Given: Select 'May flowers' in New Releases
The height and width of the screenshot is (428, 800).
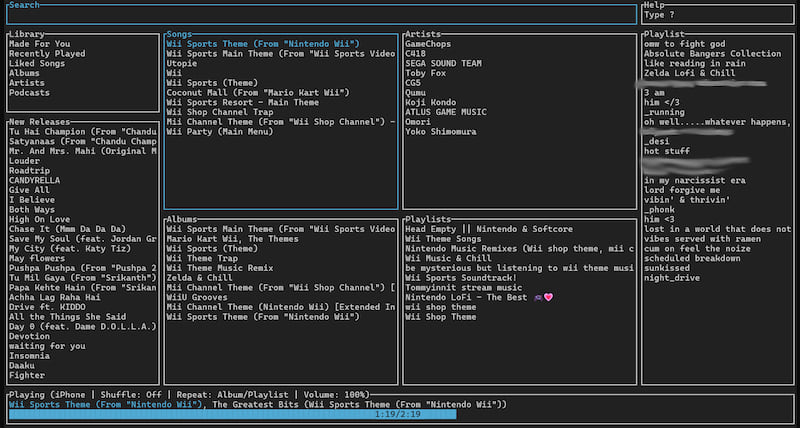Looking at the screenshot, I should point(35,258).
